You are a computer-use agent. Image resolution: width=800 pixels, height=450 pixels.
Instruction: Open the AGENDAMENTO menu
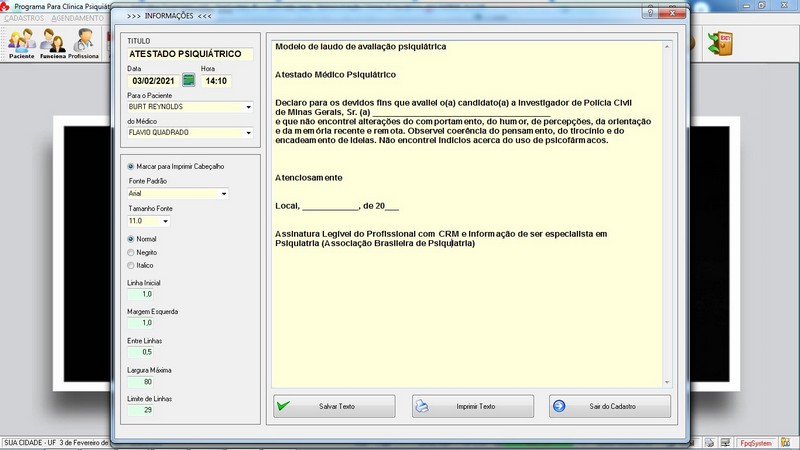pyautogui.click(x=76, y=19)
